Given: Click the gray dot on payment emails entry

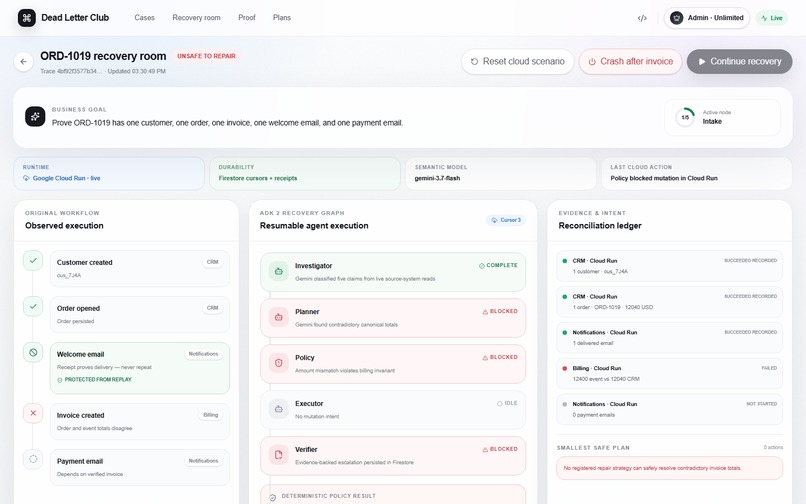Looking at the screenshot, I should pyautogui.click(x=564, y=404).
